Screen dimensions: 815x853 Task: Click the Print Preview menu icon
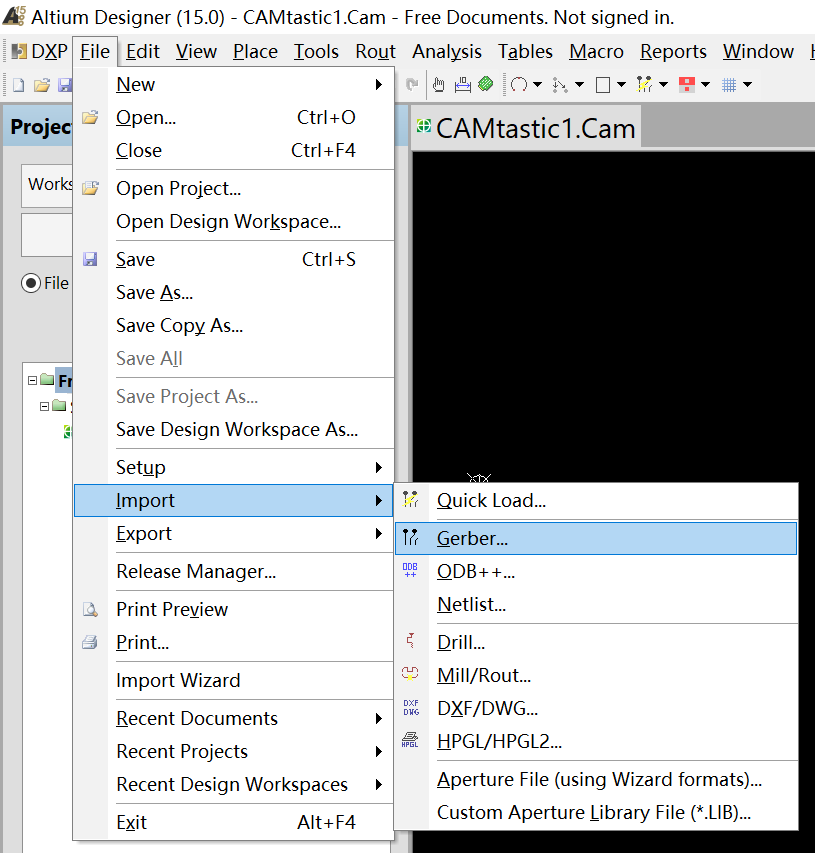90,609
